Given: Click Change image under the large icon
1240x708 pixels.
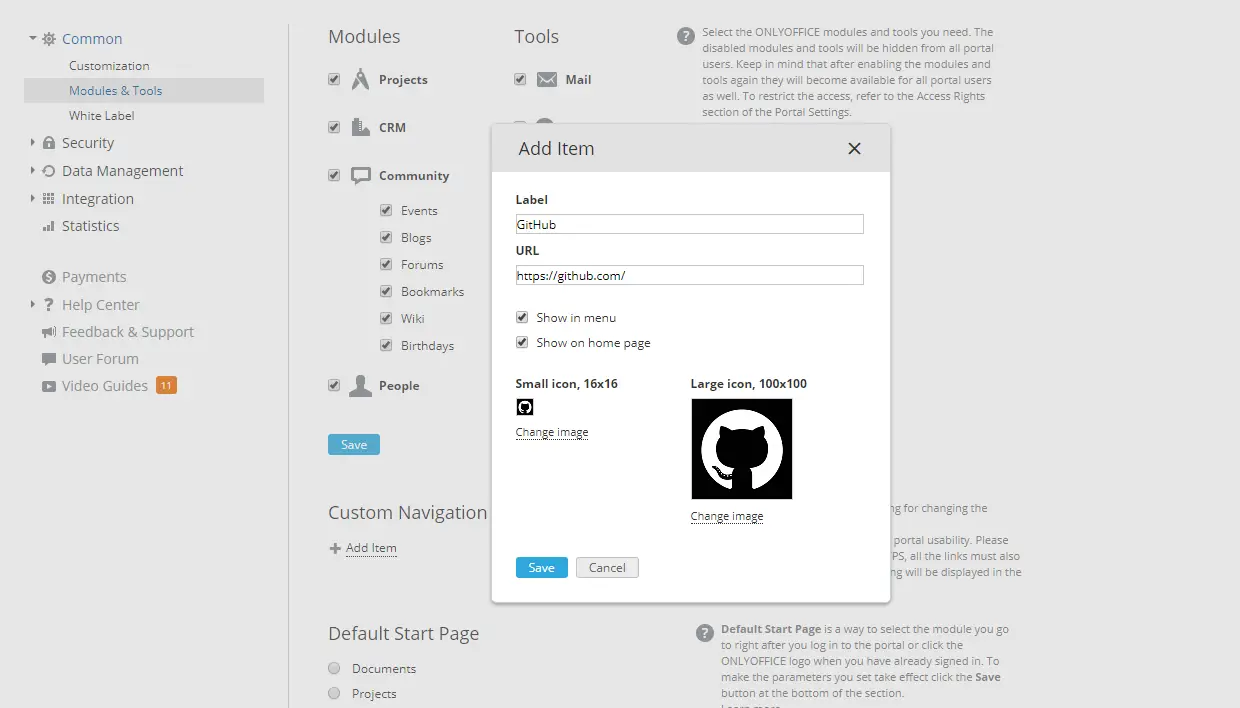Looking at the screenshot, I should click(x=727, y=516).
